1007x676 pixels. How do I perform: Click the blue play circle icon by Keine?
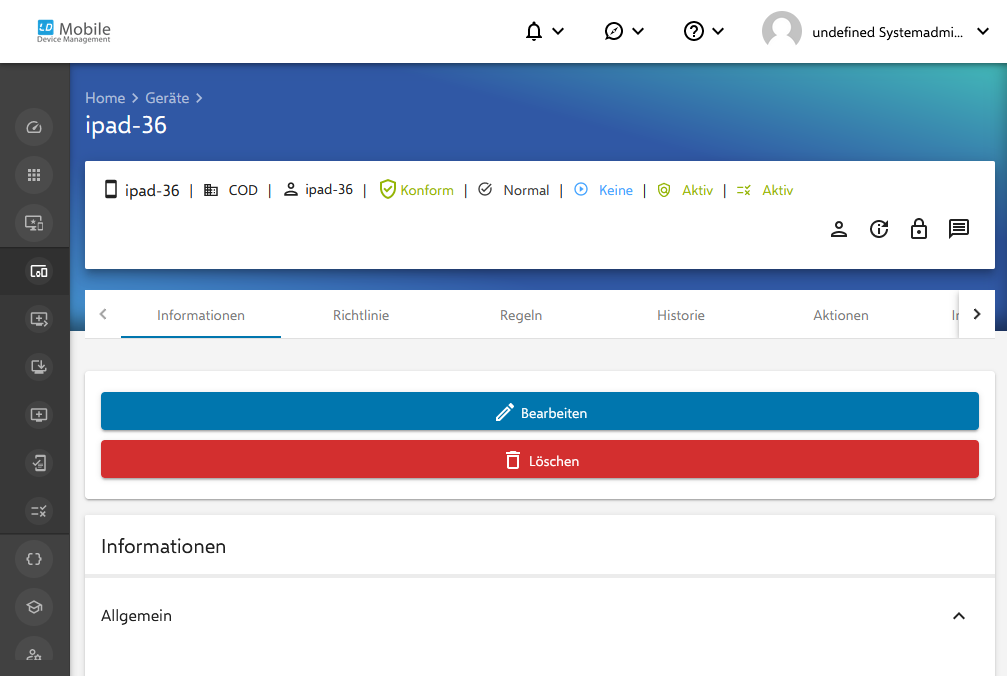tap(581, 189)
